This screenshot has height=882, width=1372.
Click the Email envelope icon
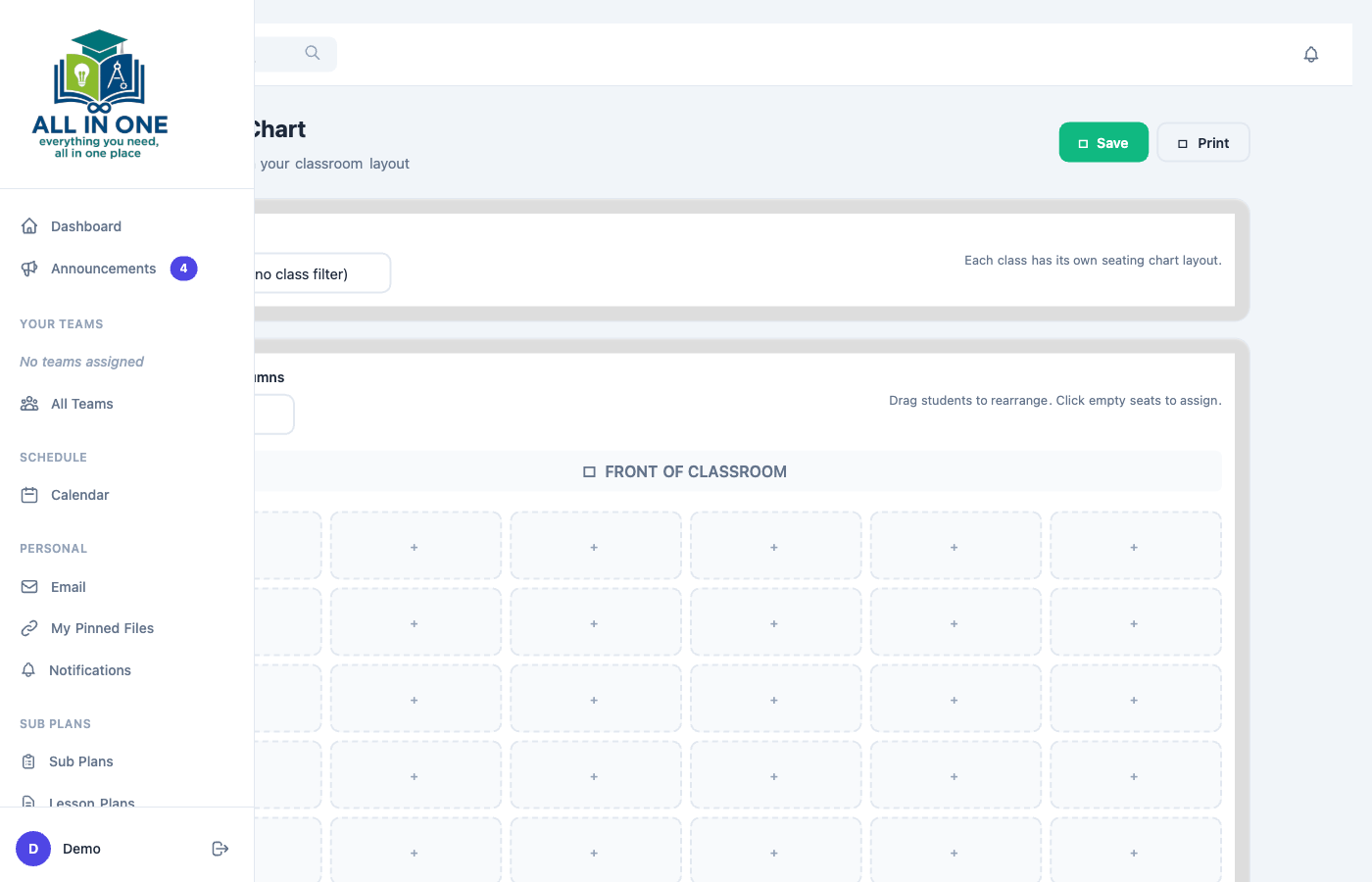[29, 587]
